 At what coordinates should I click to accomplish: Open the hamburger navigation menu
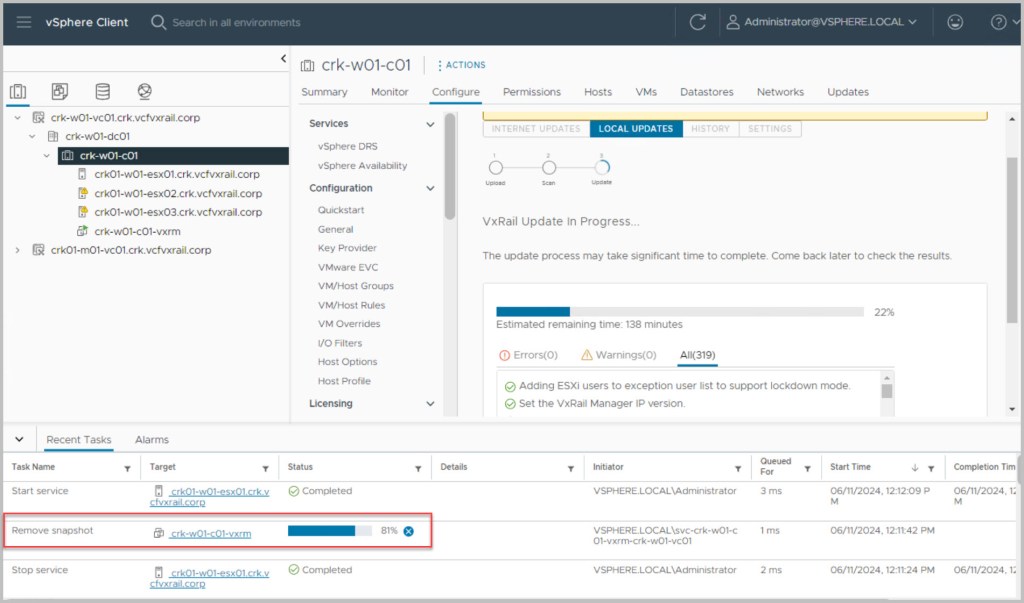(x=24, y=22)
